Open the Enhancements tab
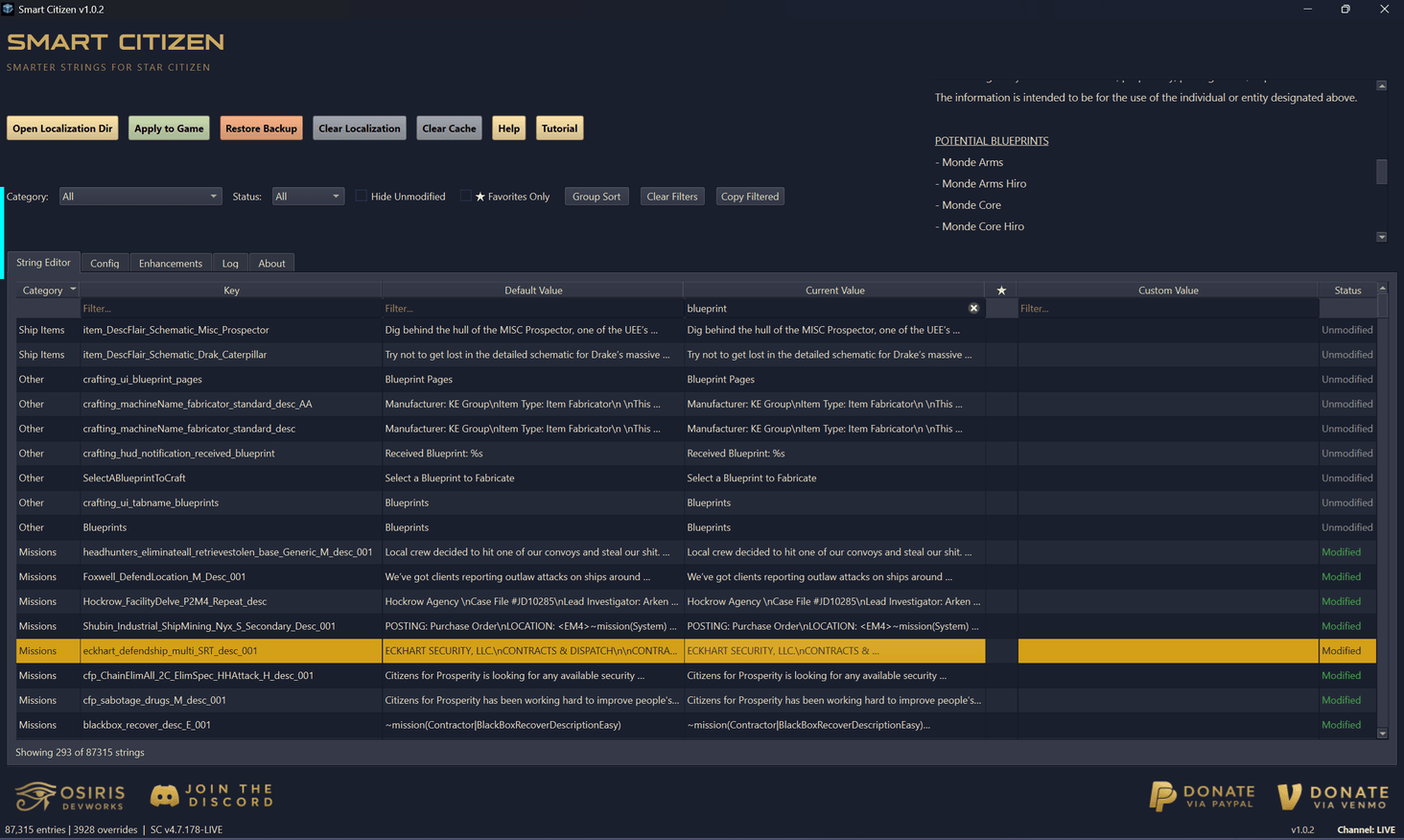This screenshot has height=840, width=1404. [x=170, y=264]
